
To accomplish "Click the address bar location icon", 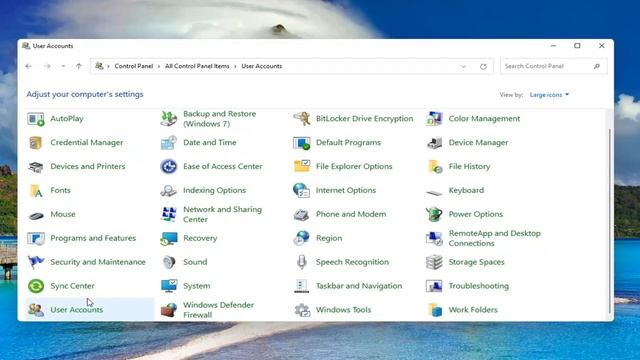I will [x=99, y=66].
